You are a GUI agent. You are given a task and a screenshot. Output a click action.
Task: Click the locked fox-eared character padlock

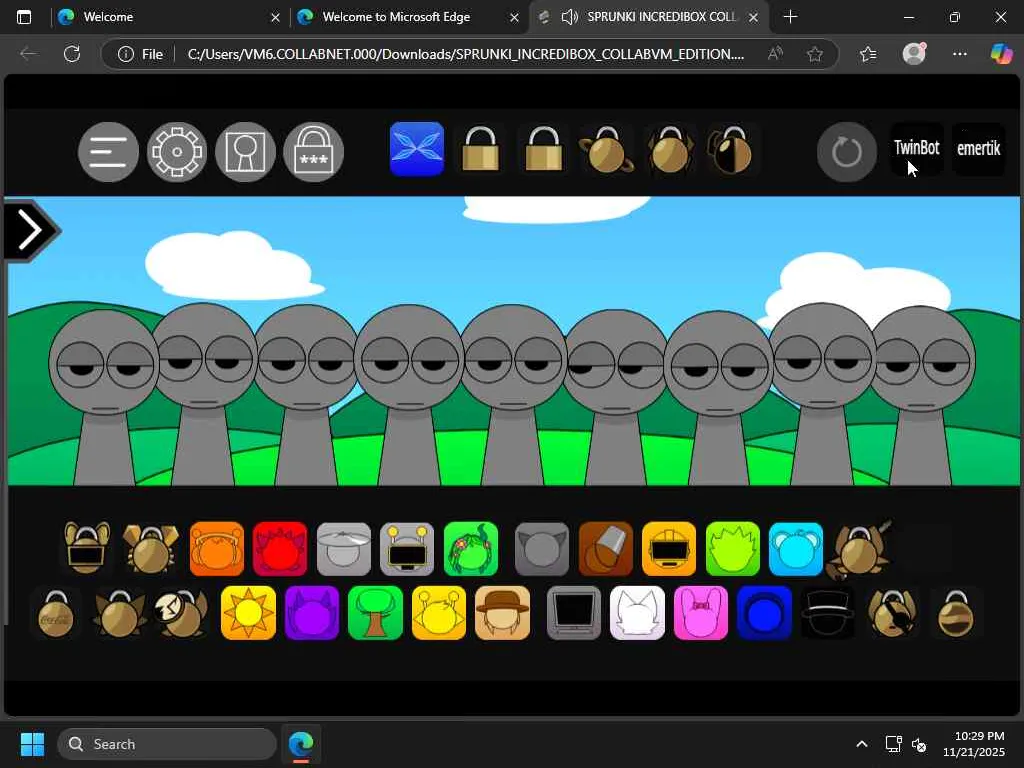119,613
